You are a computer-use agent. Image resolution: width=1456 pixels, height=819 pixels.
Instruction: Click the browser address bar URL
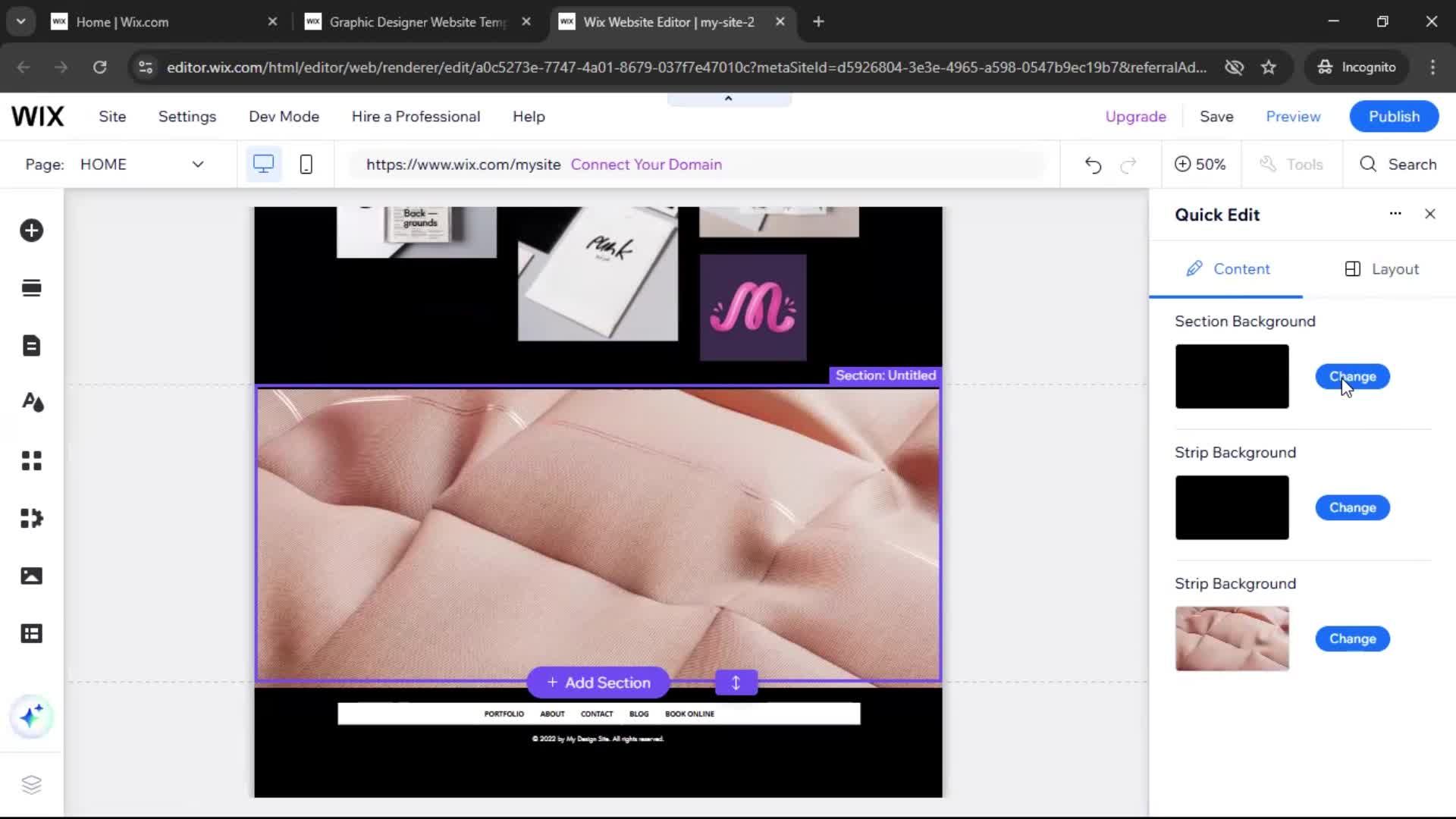click(x=686, y=67)
